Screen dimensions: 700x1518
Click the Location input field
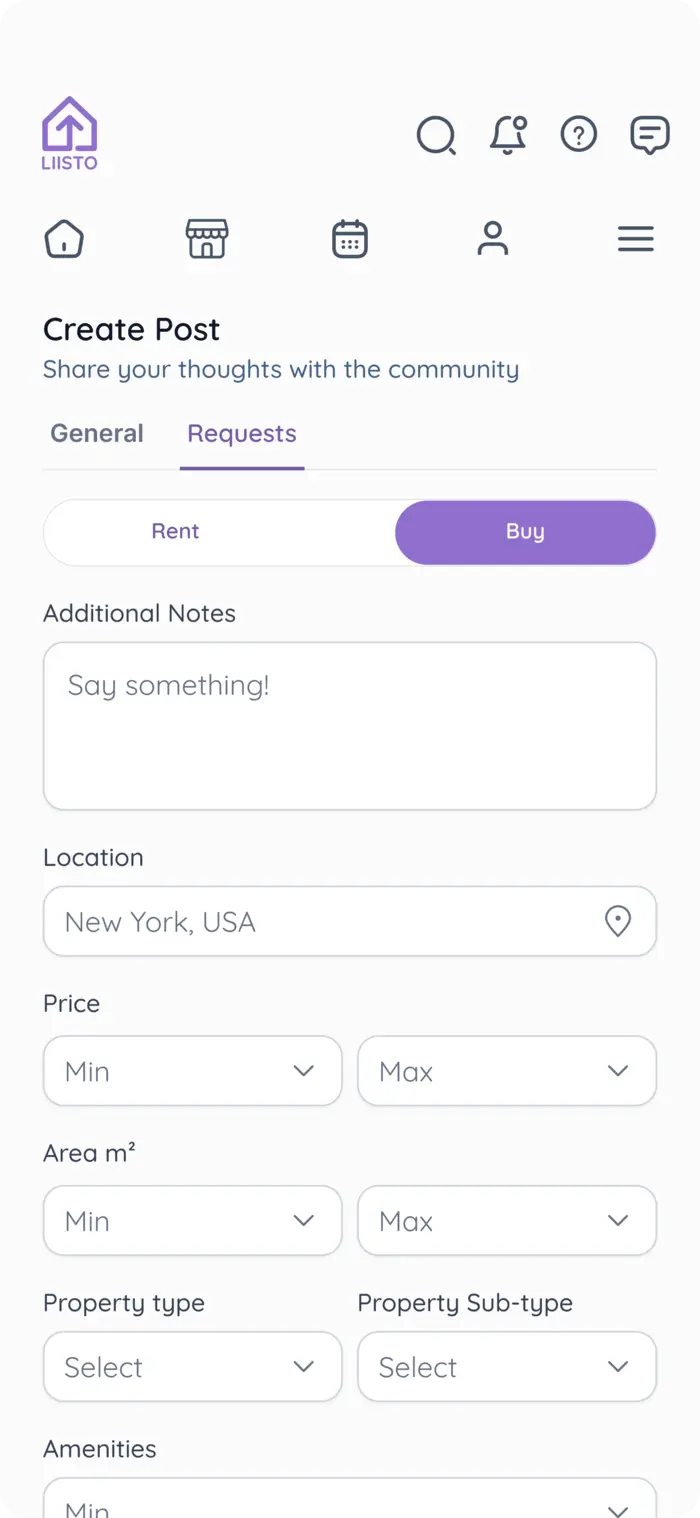[x=330, y=921]
